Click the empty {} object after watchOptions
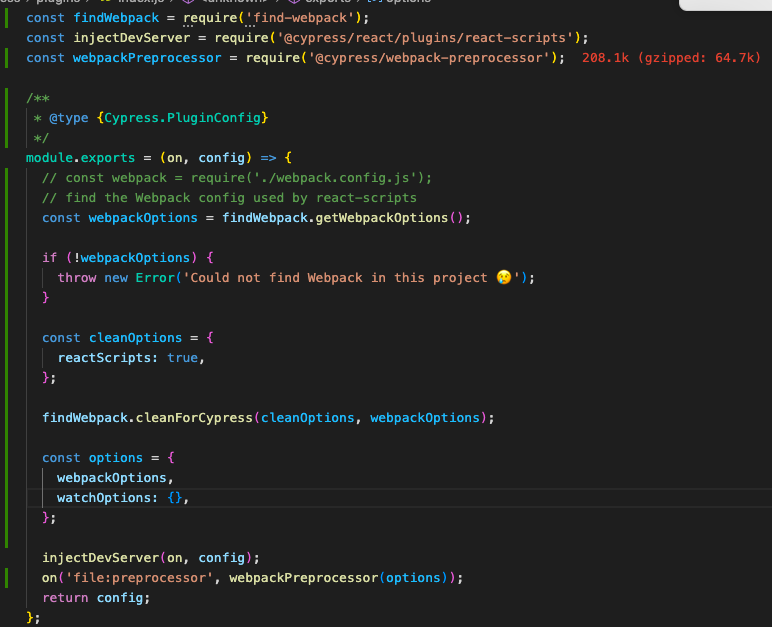772x627 pixels. click(175, 498)
